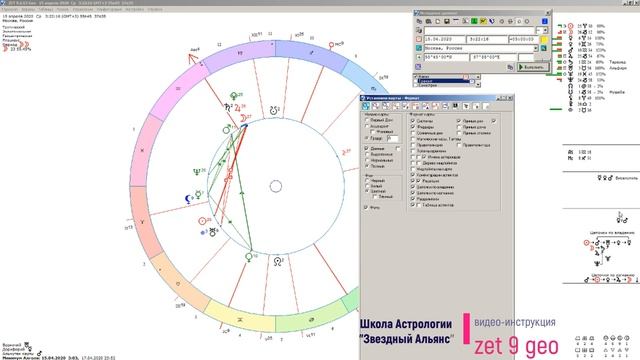Select the Цветной background radio option
Image resolution: width=640 pixels, height=360 pixels.
(367, 191)
